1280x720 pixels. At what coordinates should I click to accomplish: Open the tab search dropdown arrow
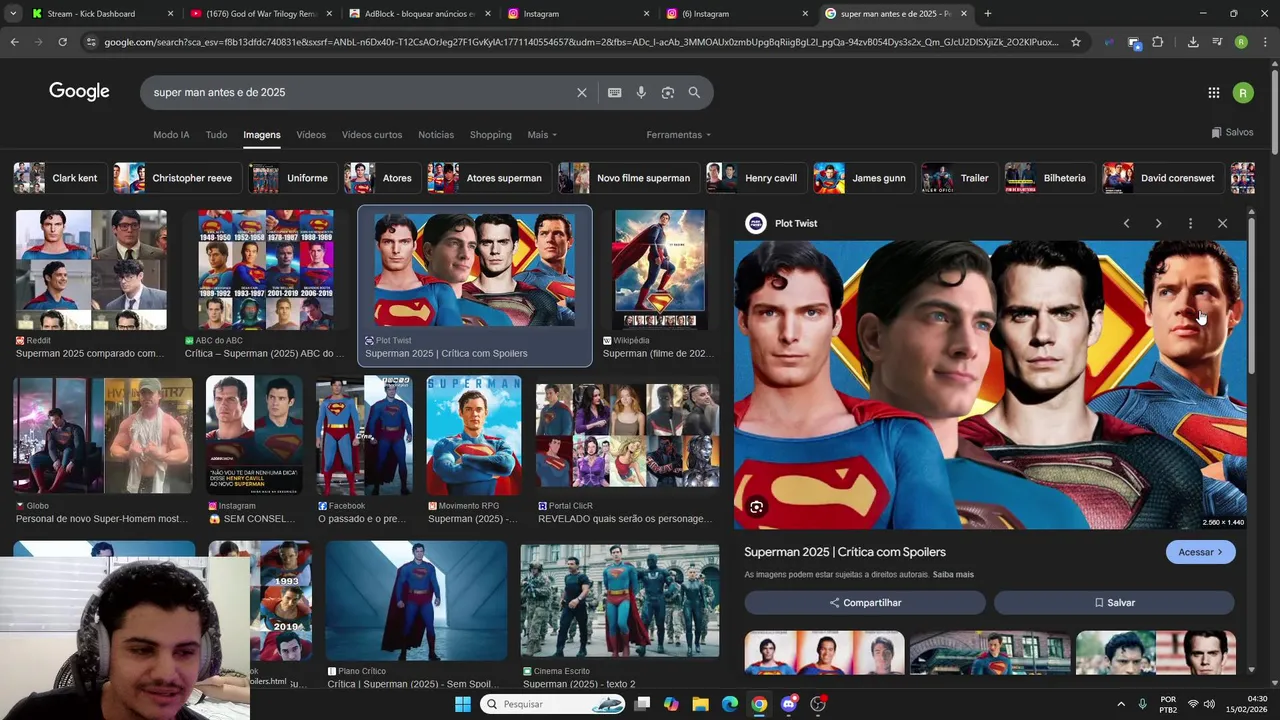(13, 14)
